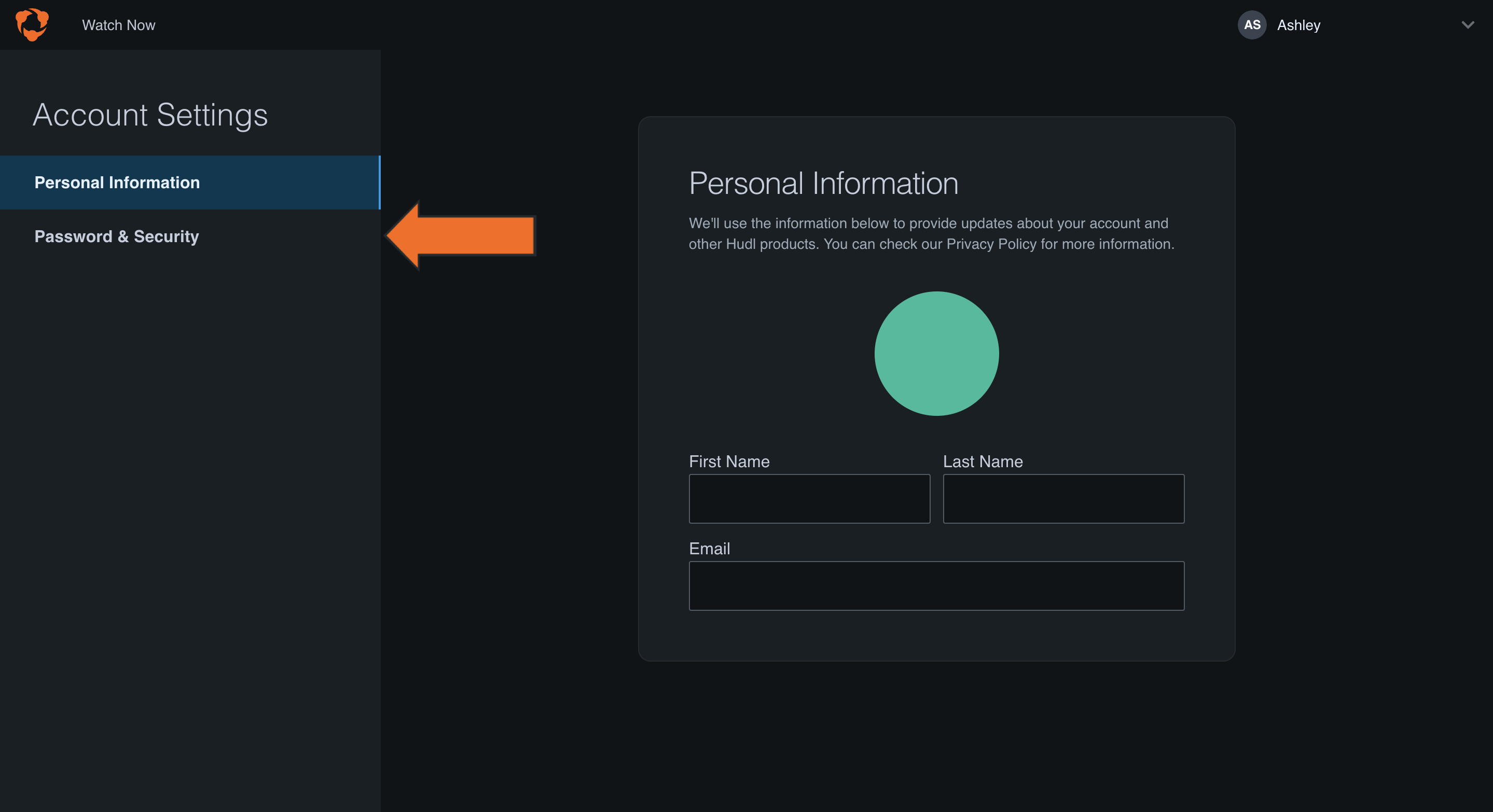The width and height of the screenshot is (1493, 812).
Task: Click the Hudl logo icon
Action: [33, 25]
